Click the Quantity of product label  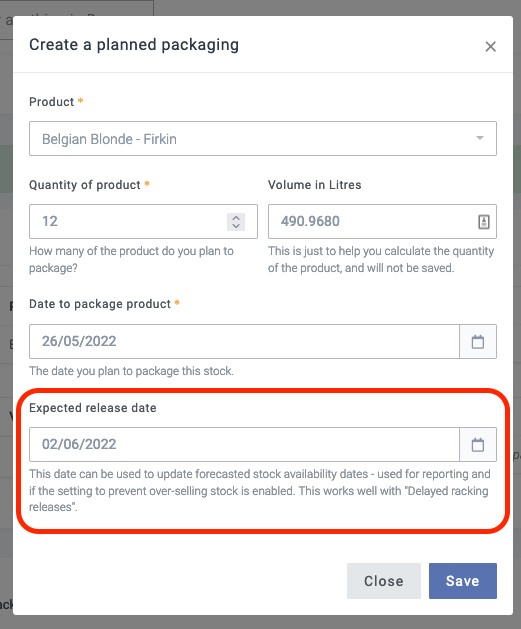(85, 185)
